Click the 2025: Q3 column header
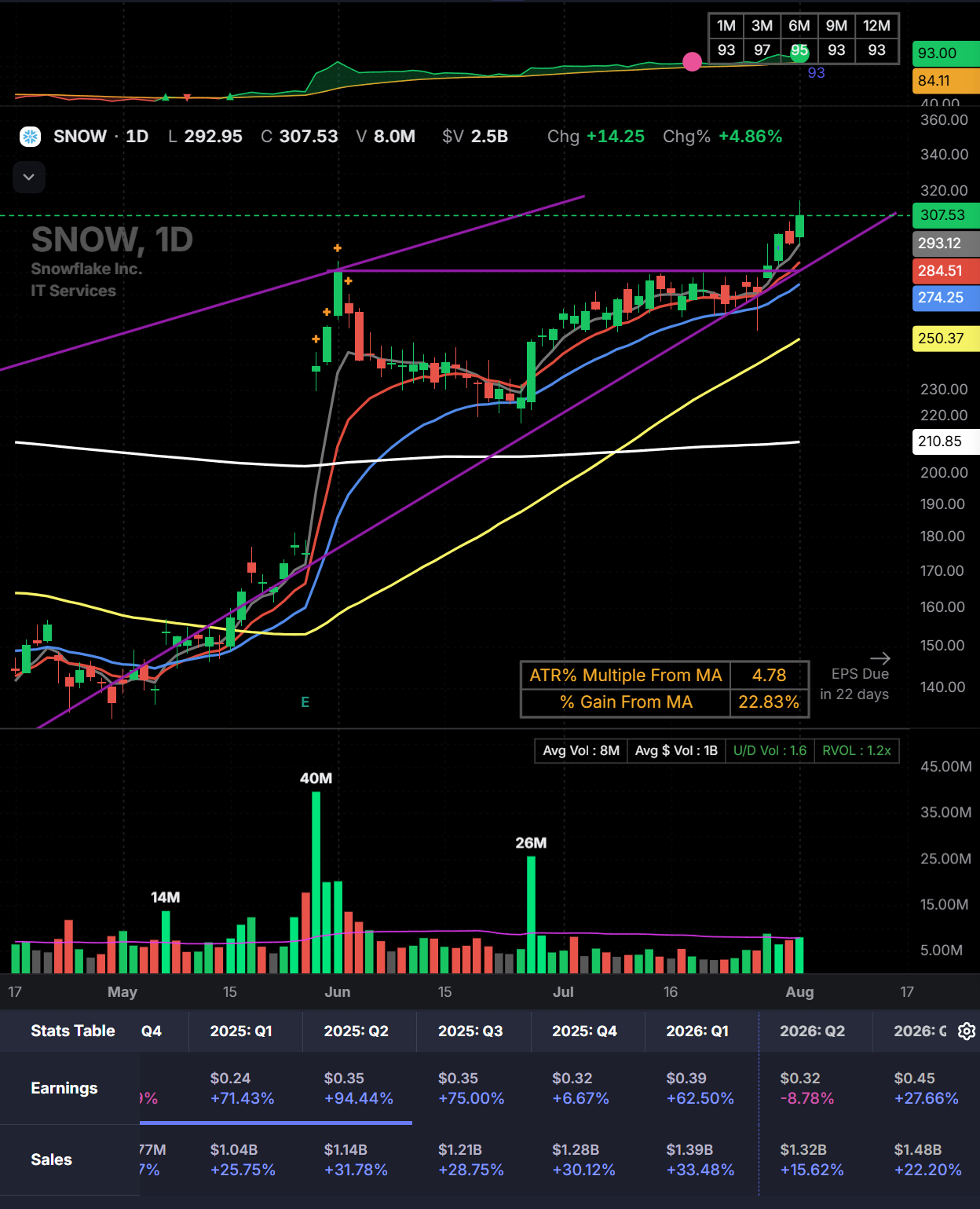The width and height of the screenshot is (980, 1209). (470, 1031)
